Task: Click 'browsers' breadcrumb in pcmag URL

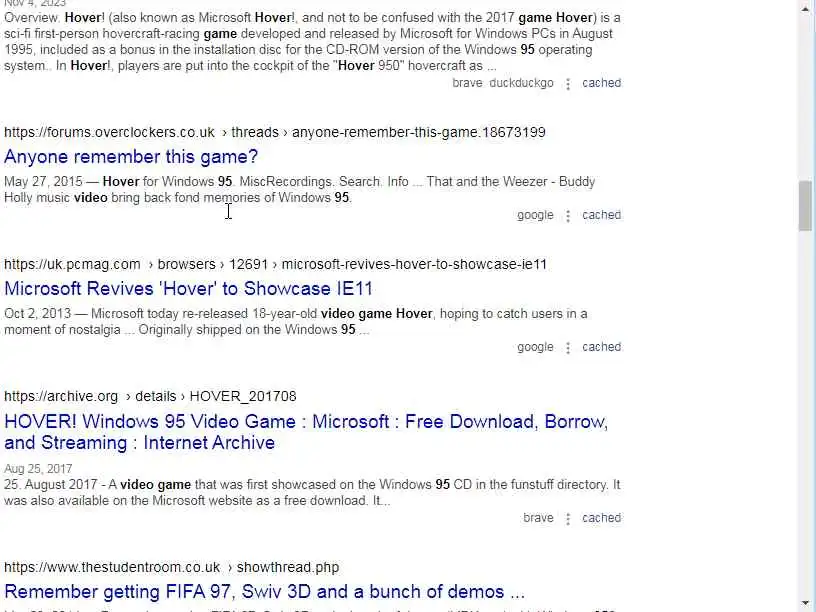Action: (x=186, y=264)
